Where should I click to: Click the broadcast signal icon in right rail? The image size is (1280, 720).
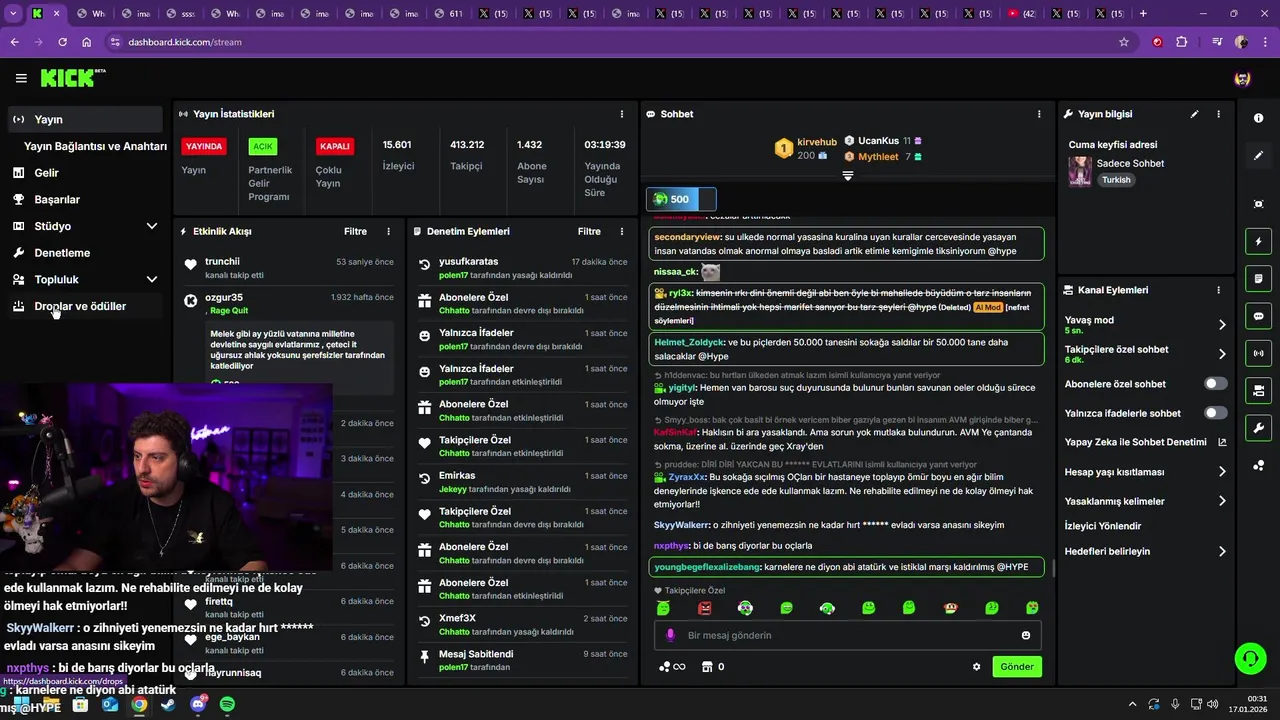pyautogui.click(x=1258, y=353)
